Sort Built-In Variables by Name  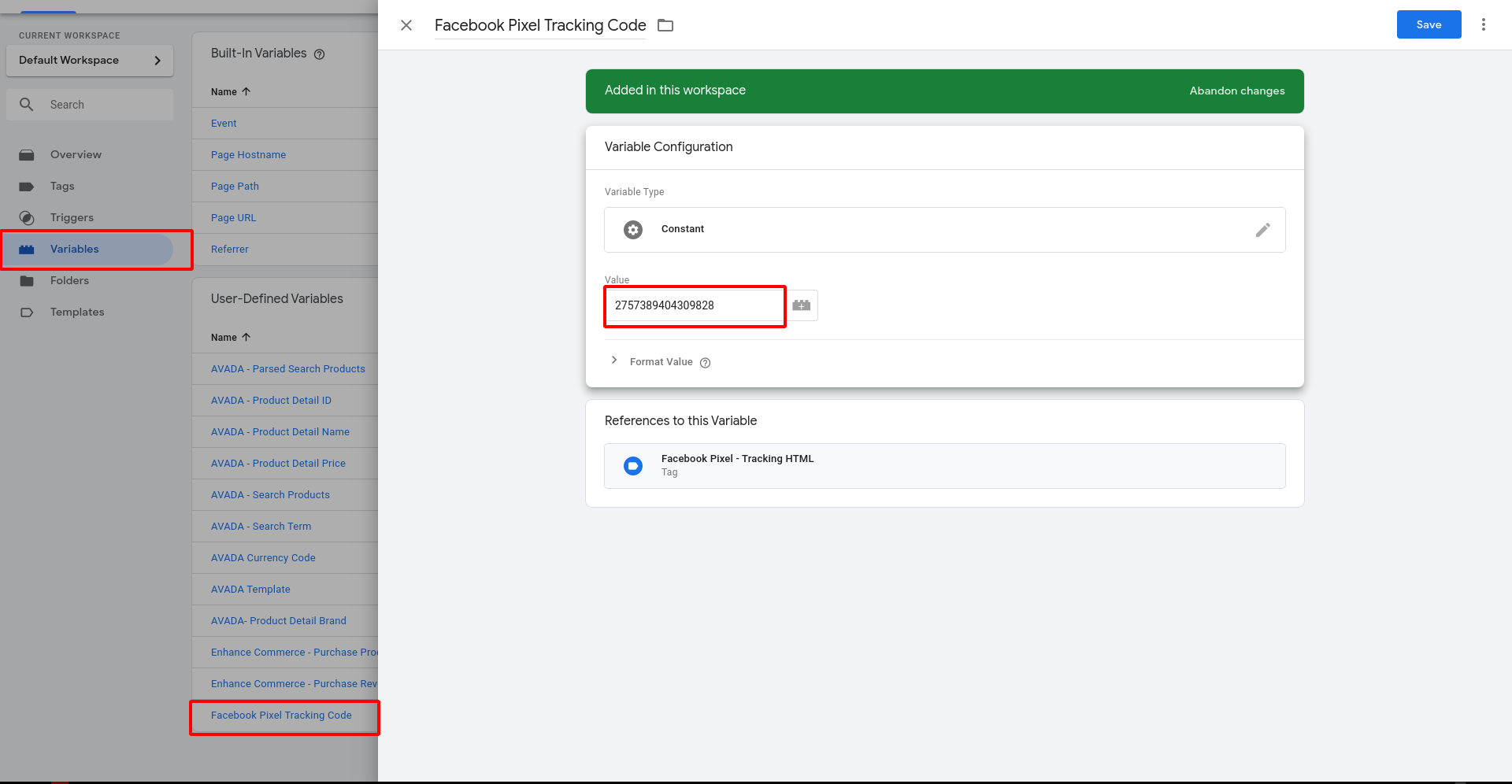pos(231,92)
